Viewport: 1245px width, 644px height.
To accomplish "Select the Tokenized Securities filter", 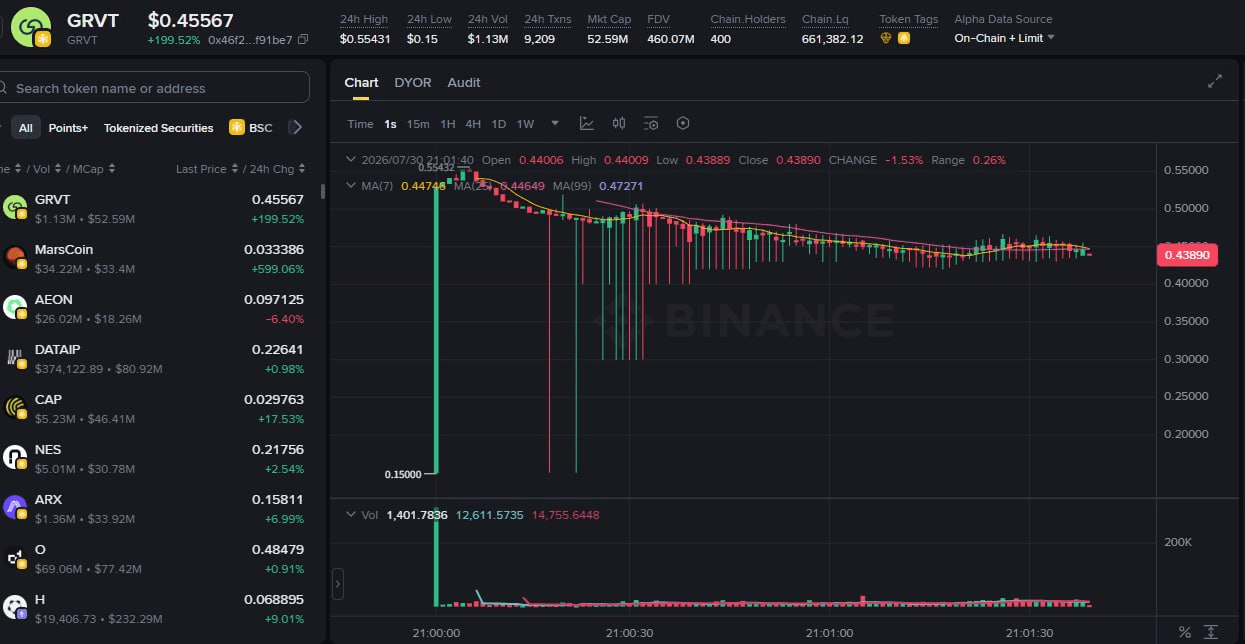I will pos(159,128).
